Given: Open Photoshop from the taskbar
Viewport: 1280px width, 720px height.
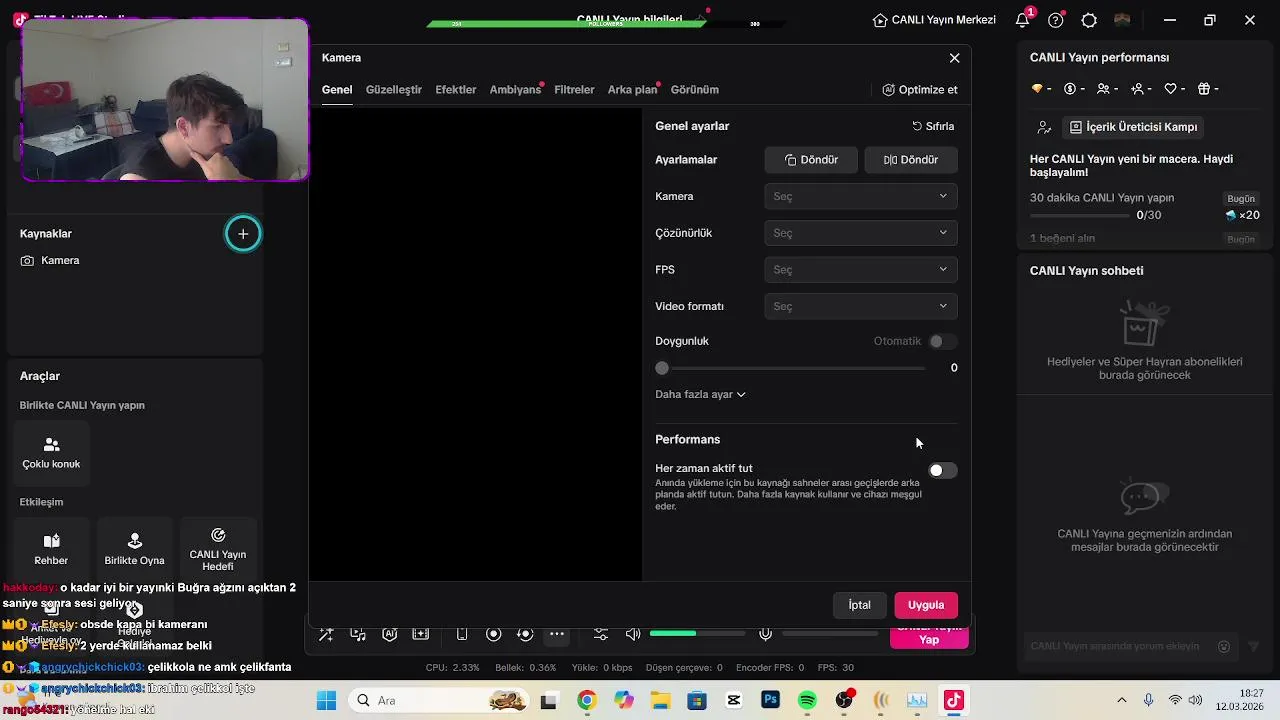Looking at the screenshot, I should (x=770, y=701).
